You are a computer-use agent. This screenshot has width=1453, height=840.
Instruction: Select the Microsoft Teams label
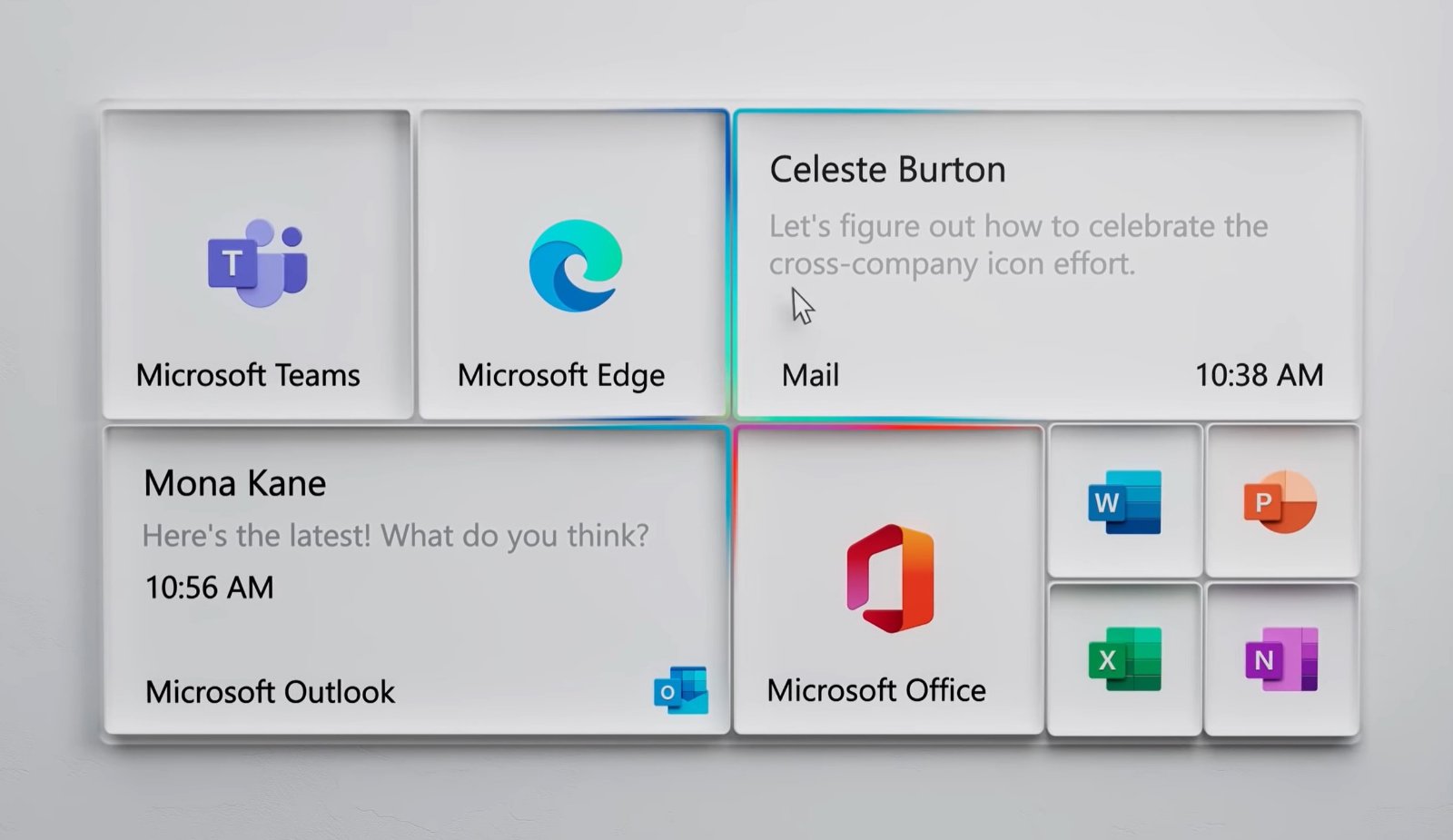coord(248,375)
